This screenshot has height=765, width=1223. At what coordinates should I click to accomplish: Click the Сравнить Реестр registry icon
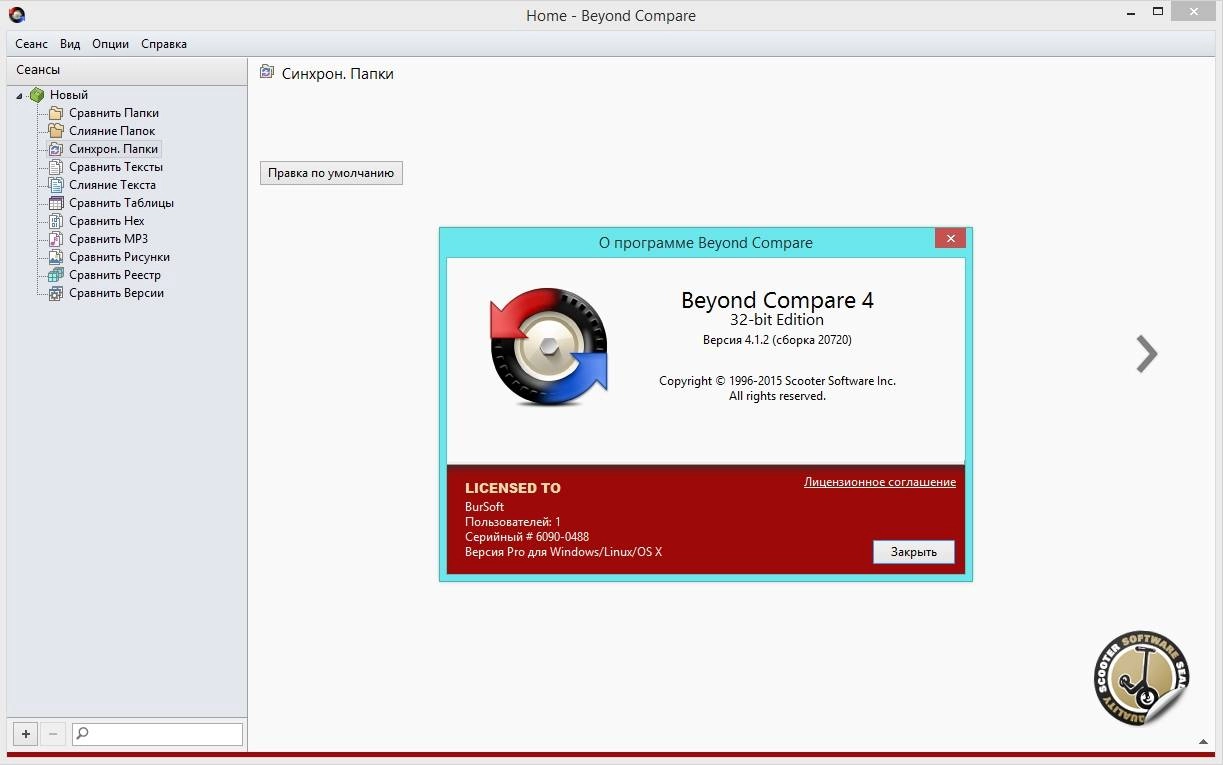click(56, 275)
